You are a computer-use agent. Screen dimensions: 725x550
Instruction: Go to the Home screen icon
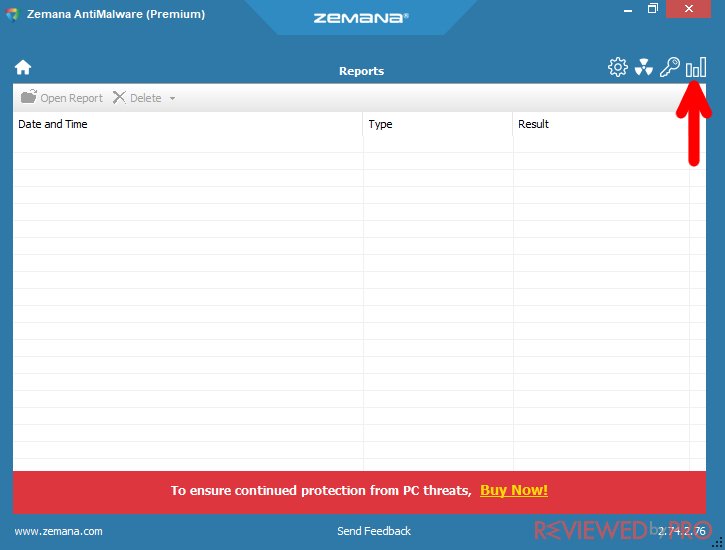[23, 67]
